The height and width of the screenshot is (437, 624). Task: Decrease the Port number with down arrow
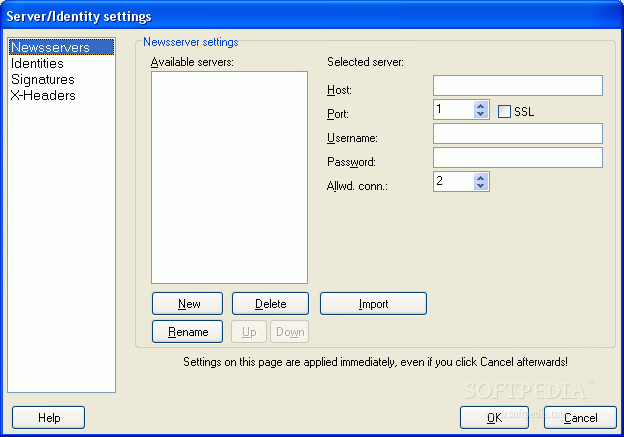click(481, 114)
